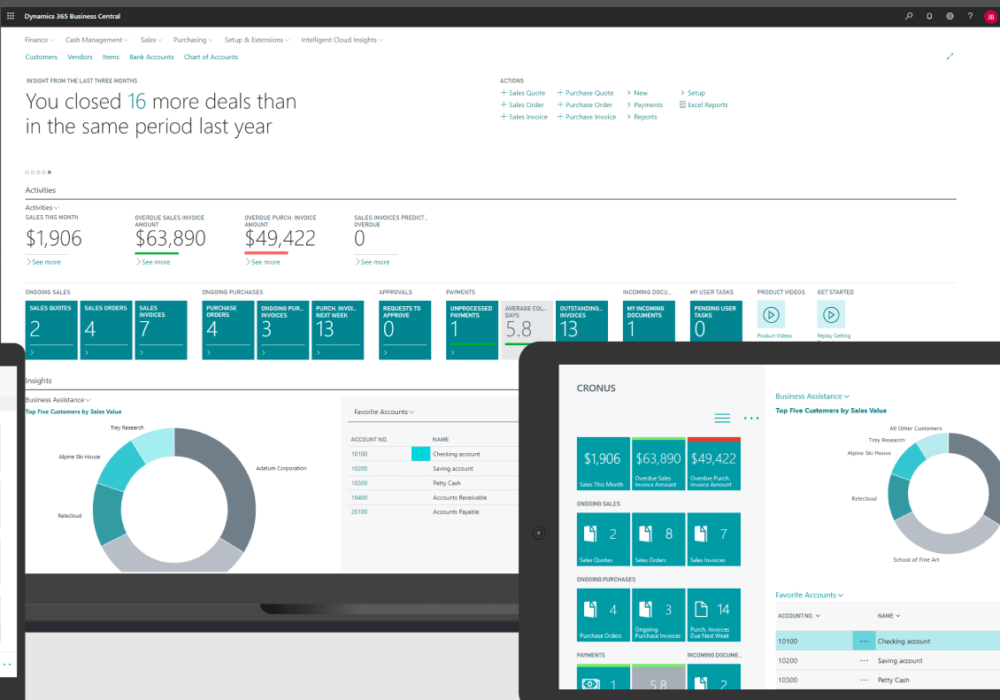The width and height of the screenshot is (1000, 700).
Task: Expand Business Assistance dropdown on tablet
Action: click(x=812, y=397)
